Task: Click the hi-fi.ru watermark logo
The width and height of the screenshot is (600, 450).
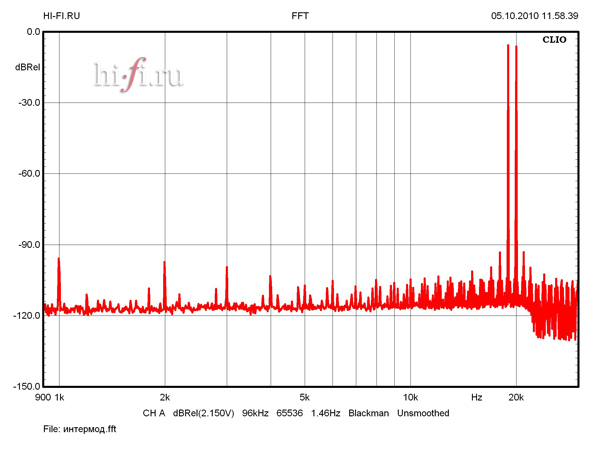Action: pos(138,77)
